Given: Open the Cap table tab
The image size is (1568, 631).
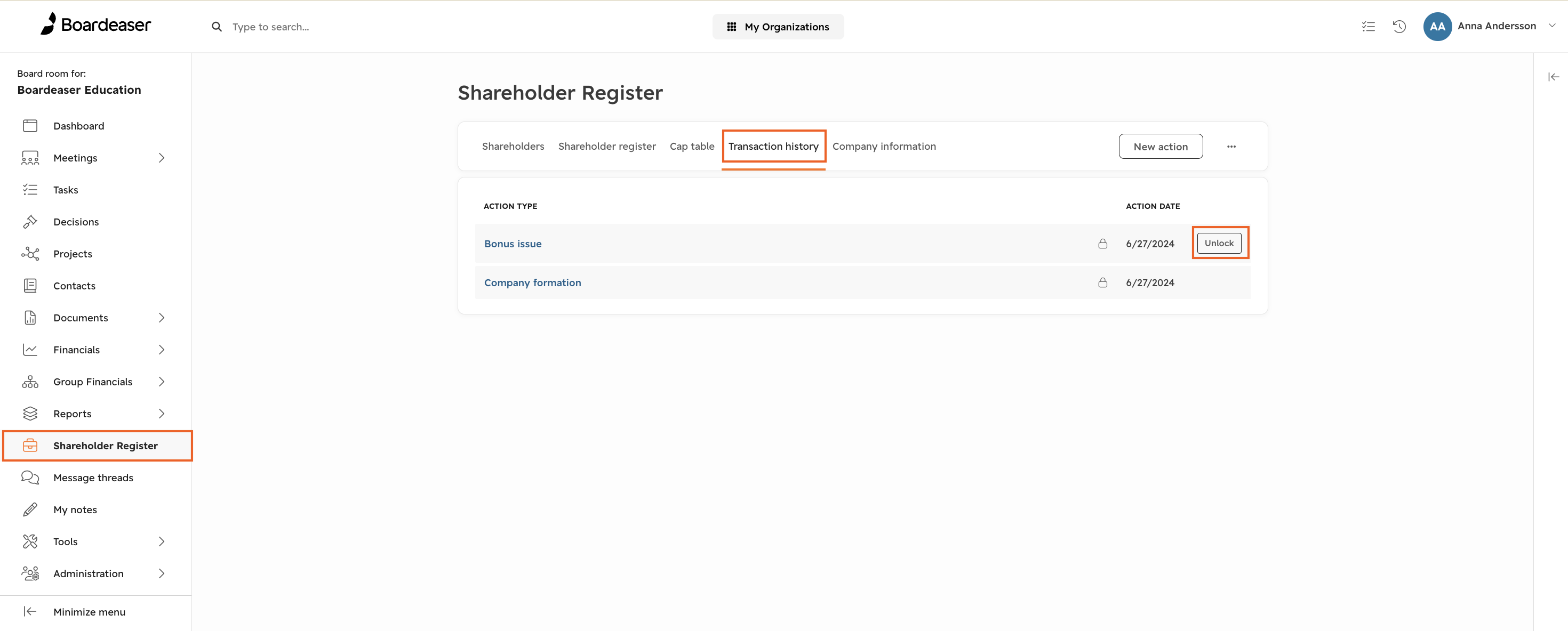Looking at the screenshot, I should tap(692, 146).
